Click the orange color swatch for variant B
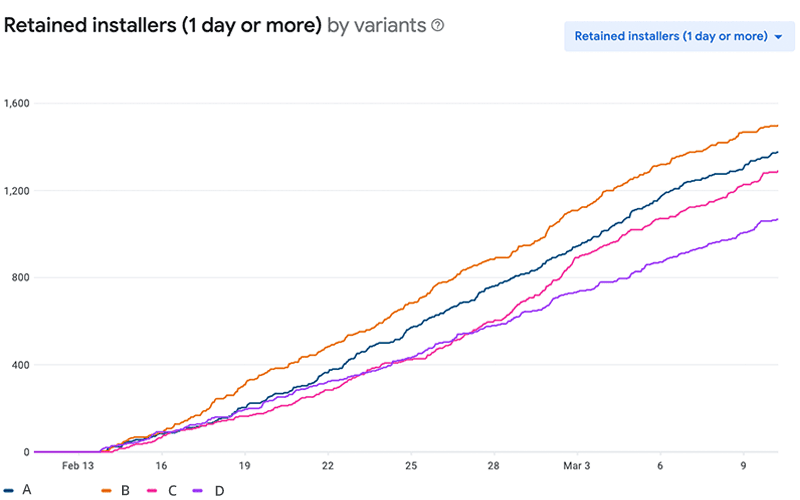800x500 pixels. point(107,490)
